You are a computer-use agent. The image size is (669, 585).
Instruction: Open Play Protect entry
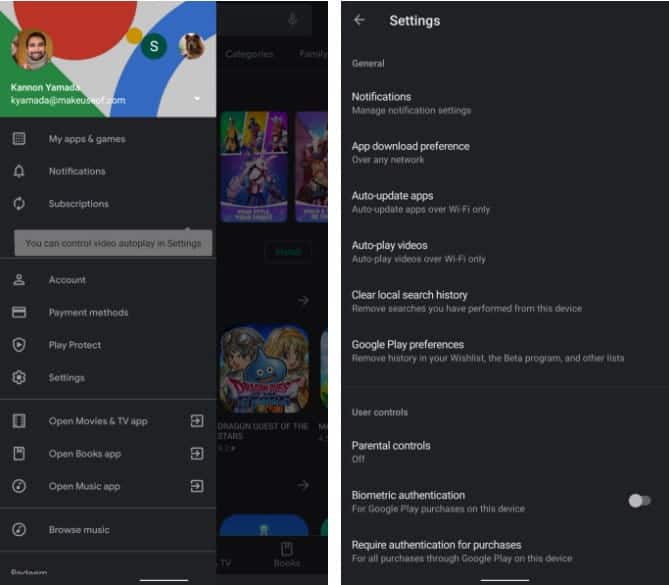click(108, 345)
